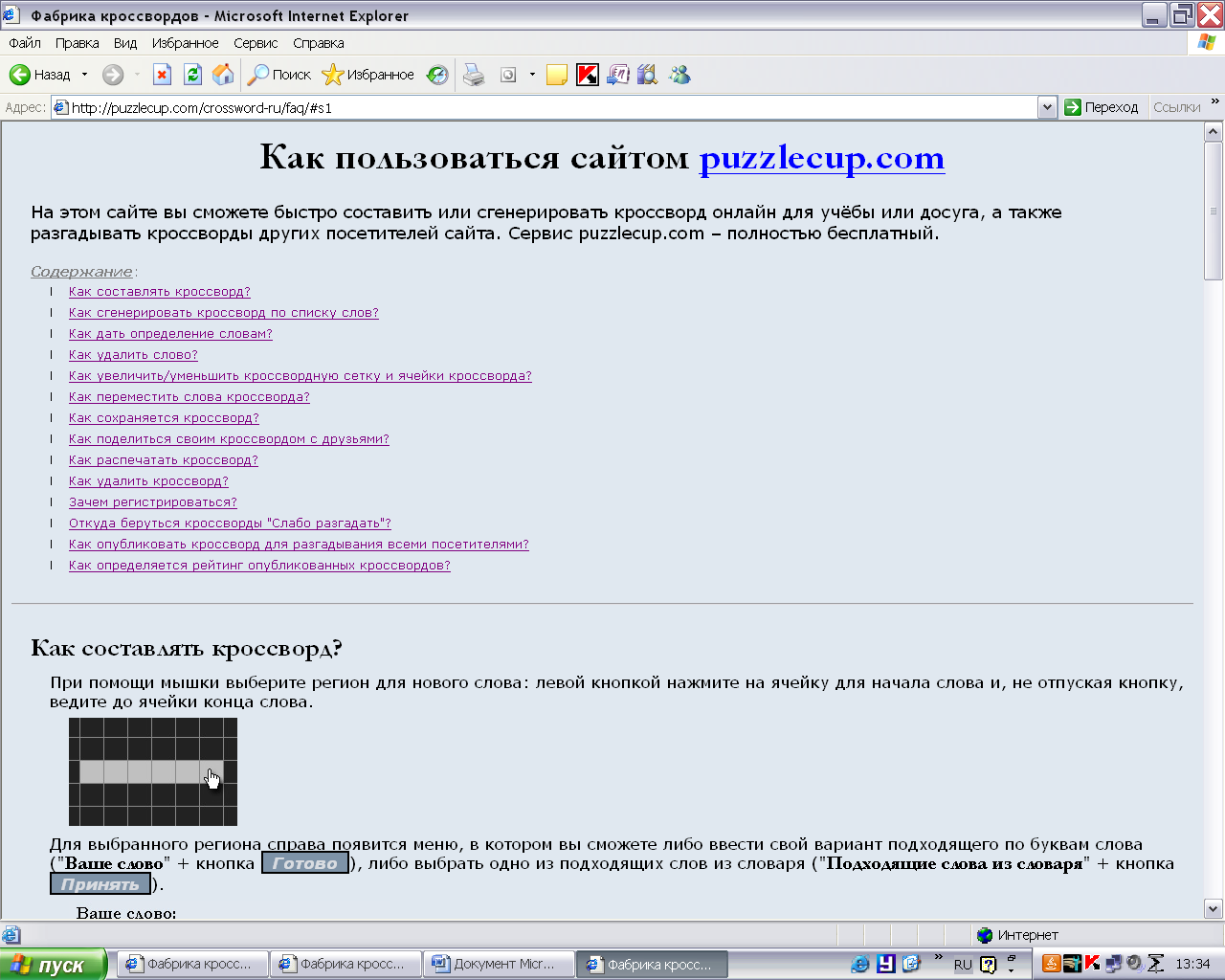Expand the back button history dropdown arrow

point(84,75)
